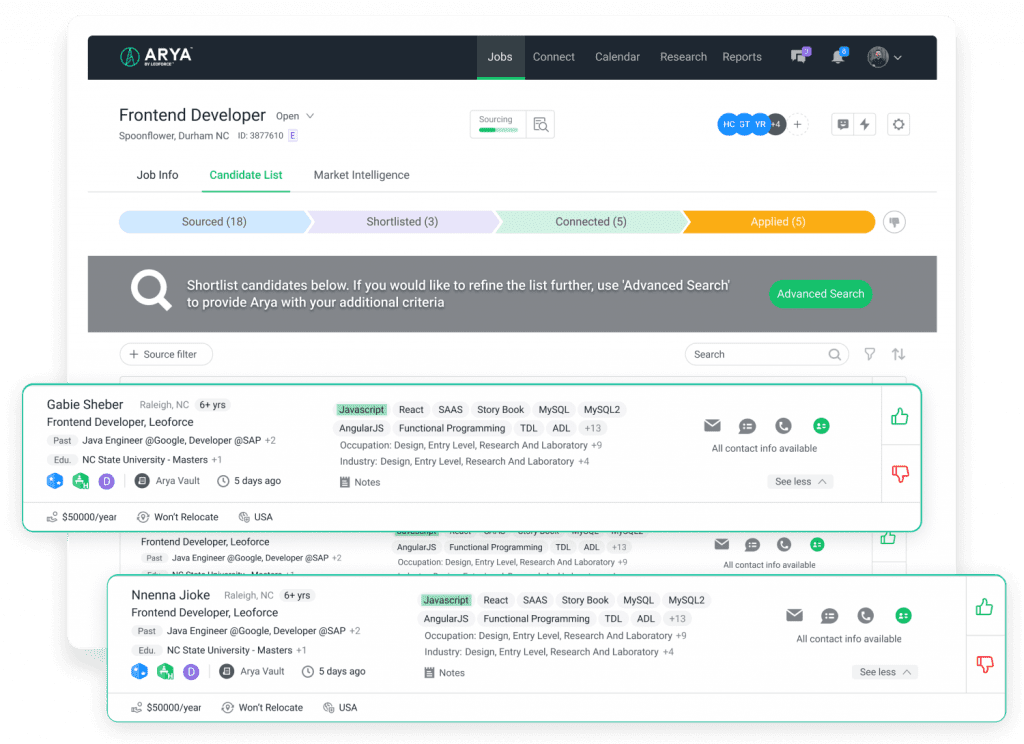
Task: Open the chat messages icon in top bar
Action: click(800, 56)
